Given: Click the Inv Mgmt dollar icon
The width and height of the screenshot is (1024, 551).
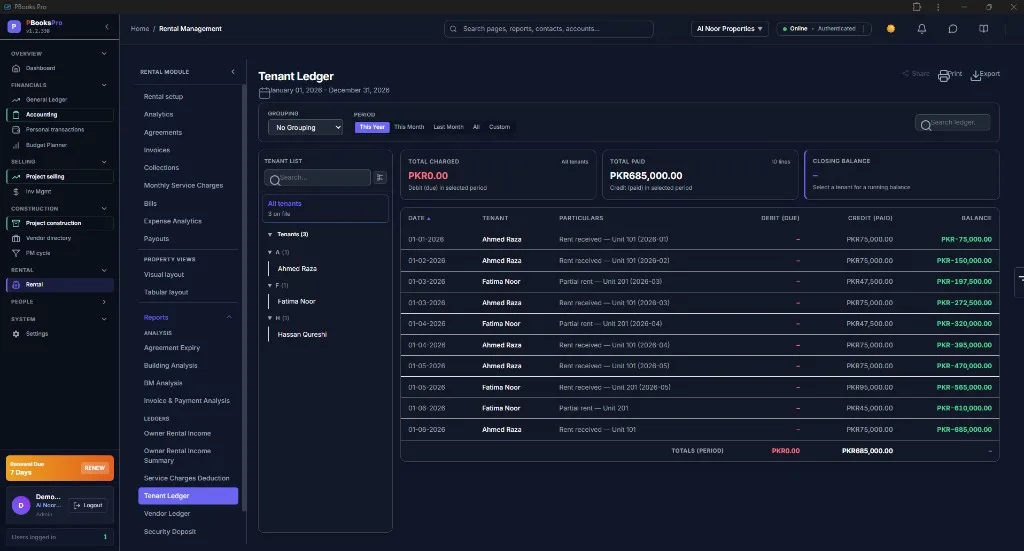Looking at the screenshot, I should tap(16, 192).
